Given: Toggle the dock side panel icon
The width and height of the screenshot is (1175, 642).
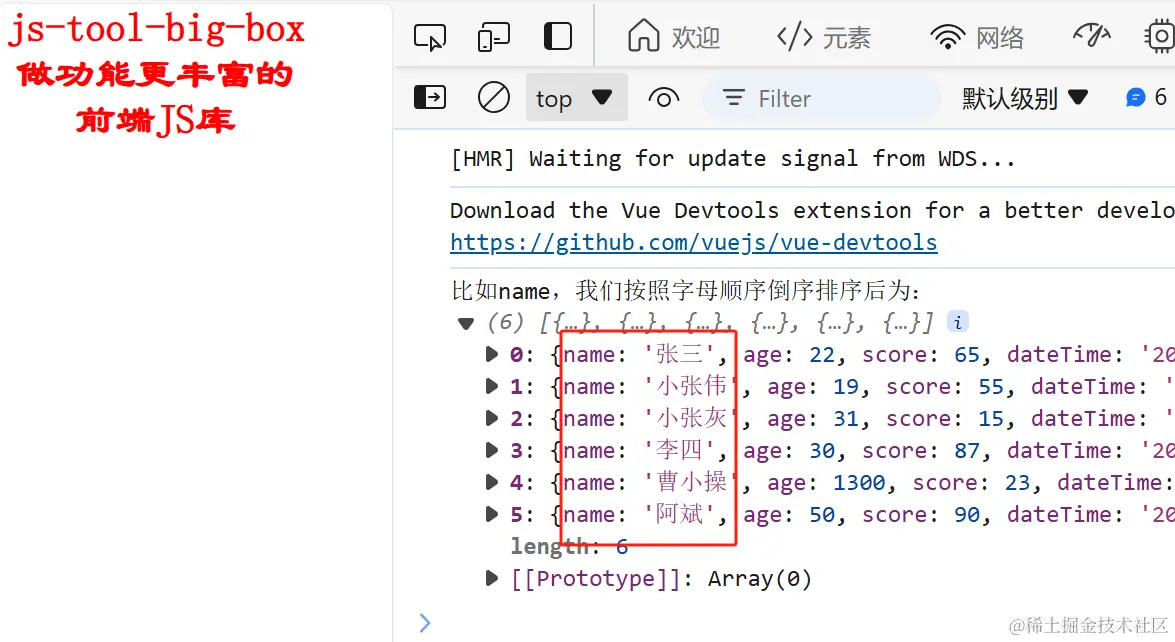Looking at the screenshot, I should [x=558, y=36].
